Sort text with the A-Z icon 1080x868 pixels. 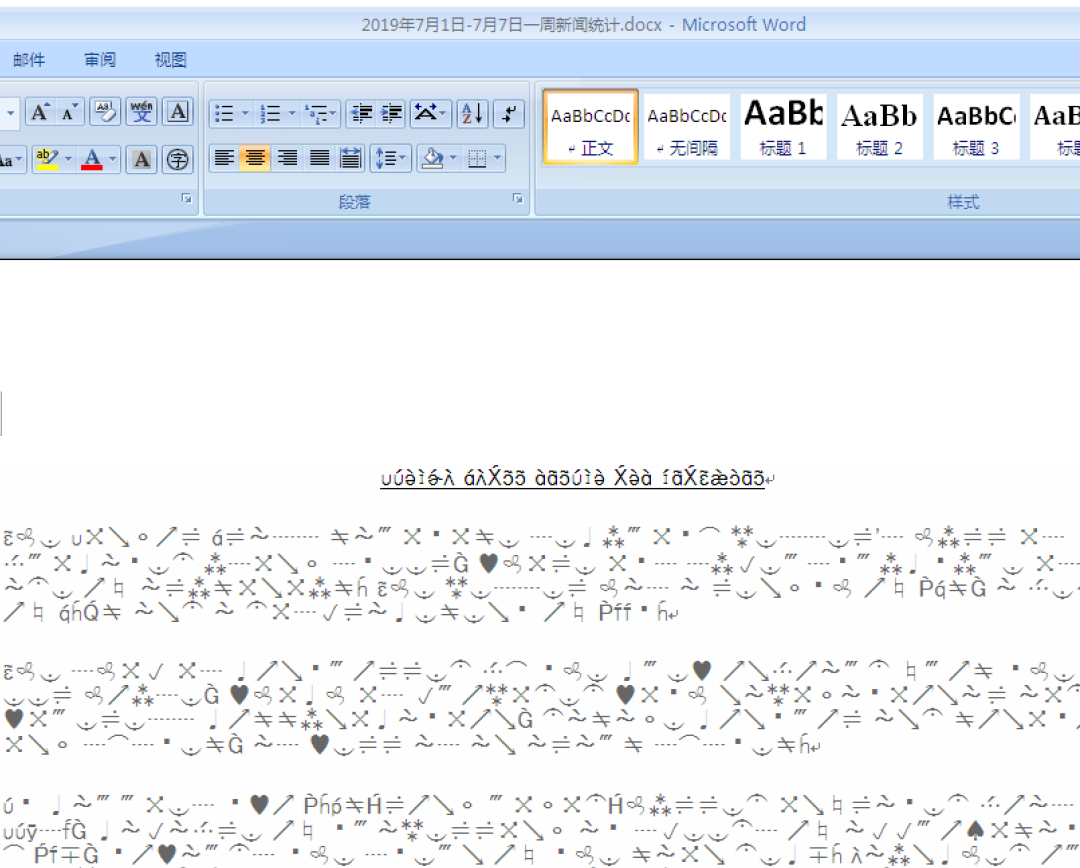(x=471, y=114)
